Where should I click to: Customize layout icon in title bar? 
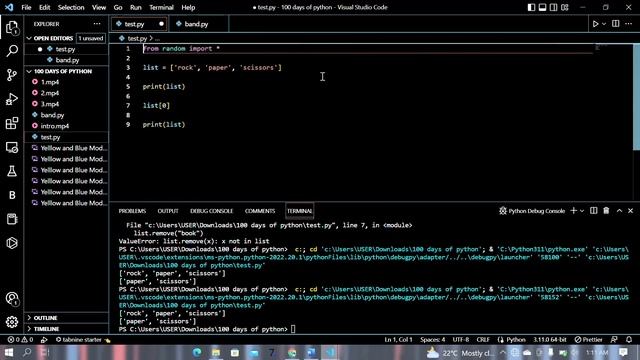(x=565, y=7)
